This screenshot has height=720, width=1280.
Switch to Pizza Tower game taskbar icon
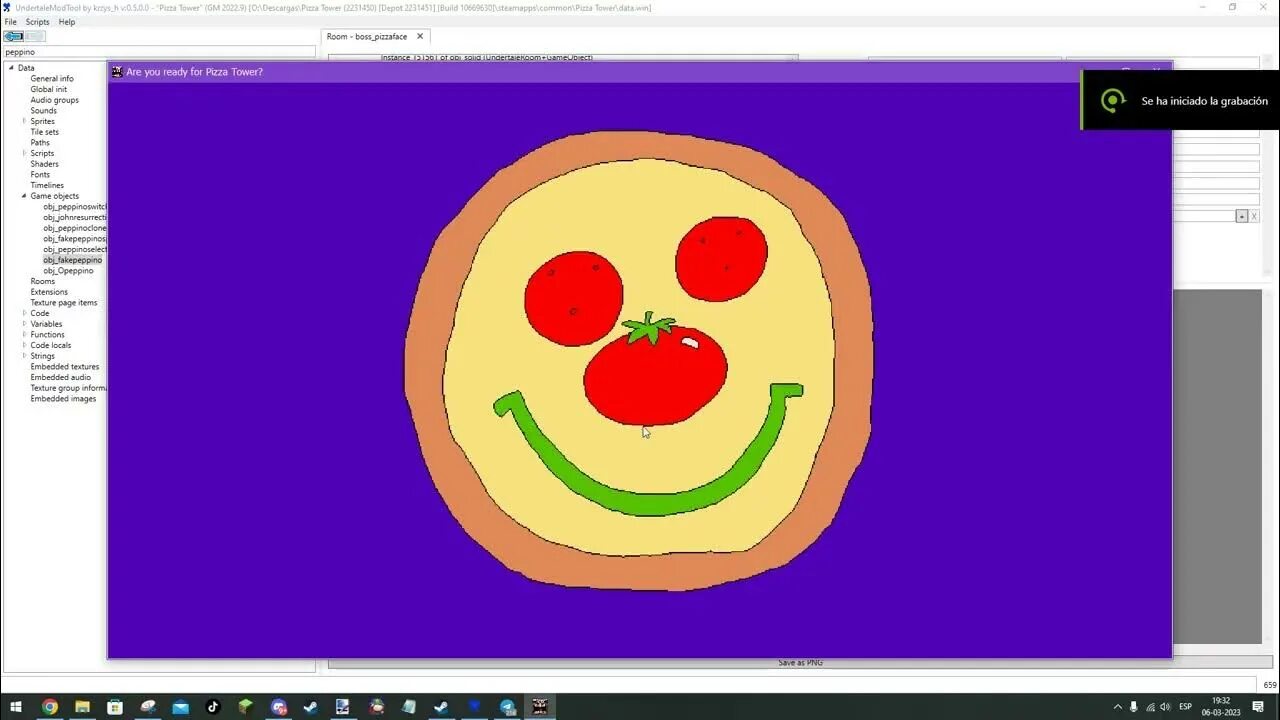540,707
